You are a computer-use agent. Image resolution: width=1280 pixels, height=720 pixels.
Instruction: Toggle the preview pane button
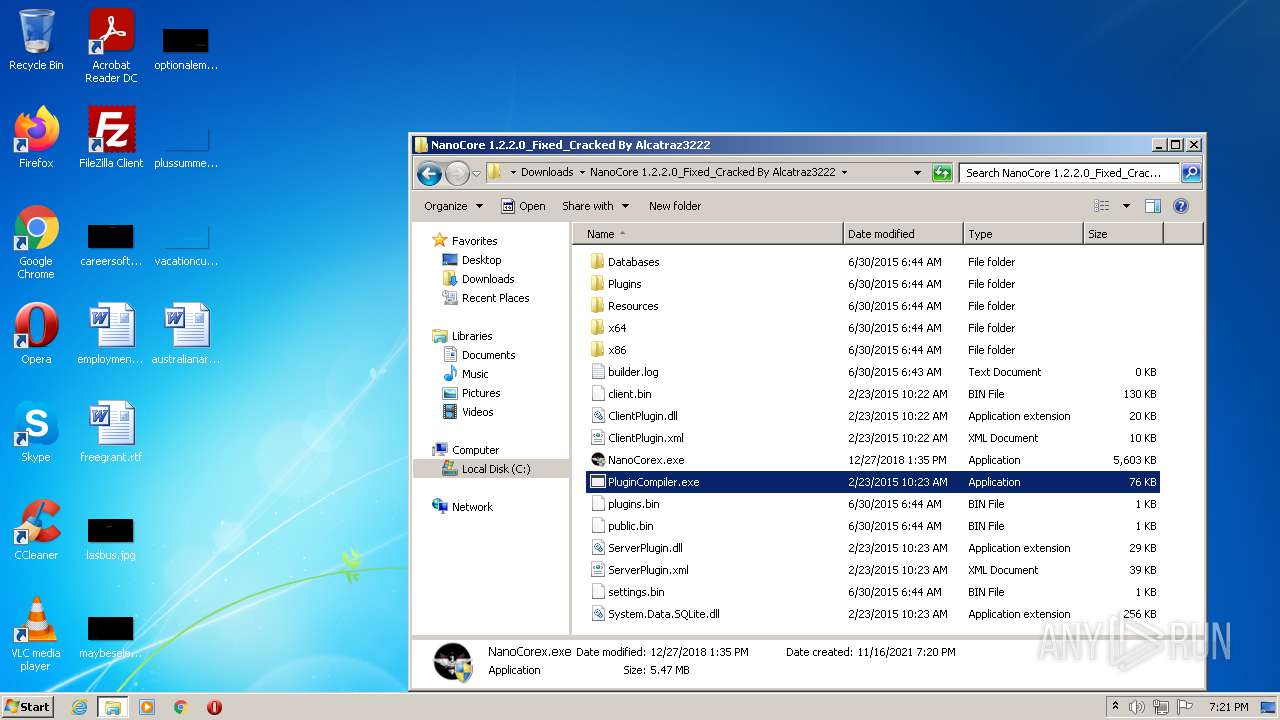click(1152, 206)
